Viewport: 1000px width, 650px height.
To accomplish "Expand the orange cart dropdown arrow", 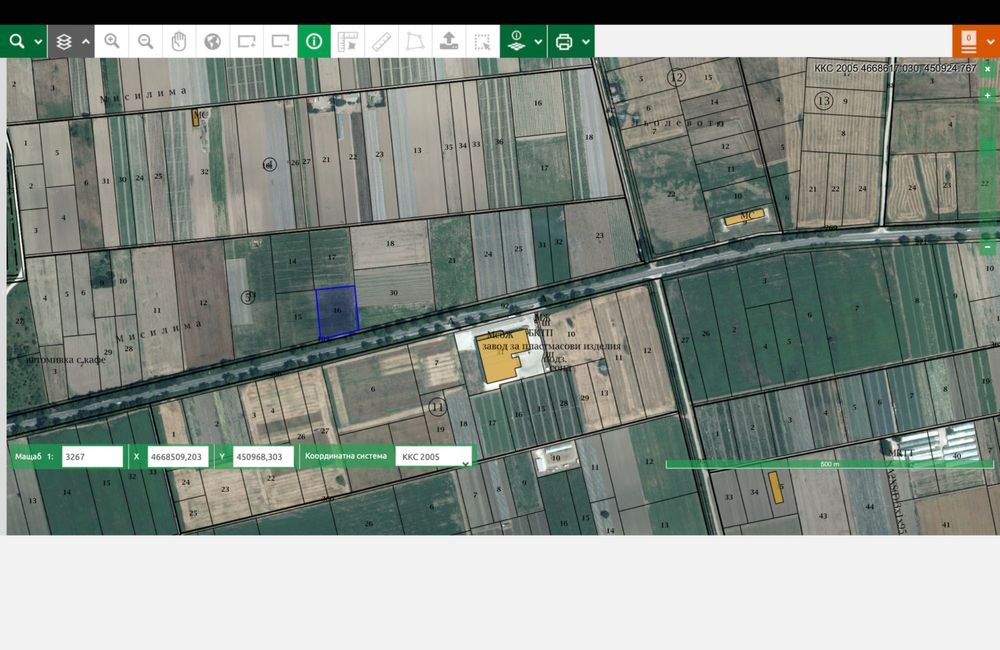I will click(x=990, y=41).
